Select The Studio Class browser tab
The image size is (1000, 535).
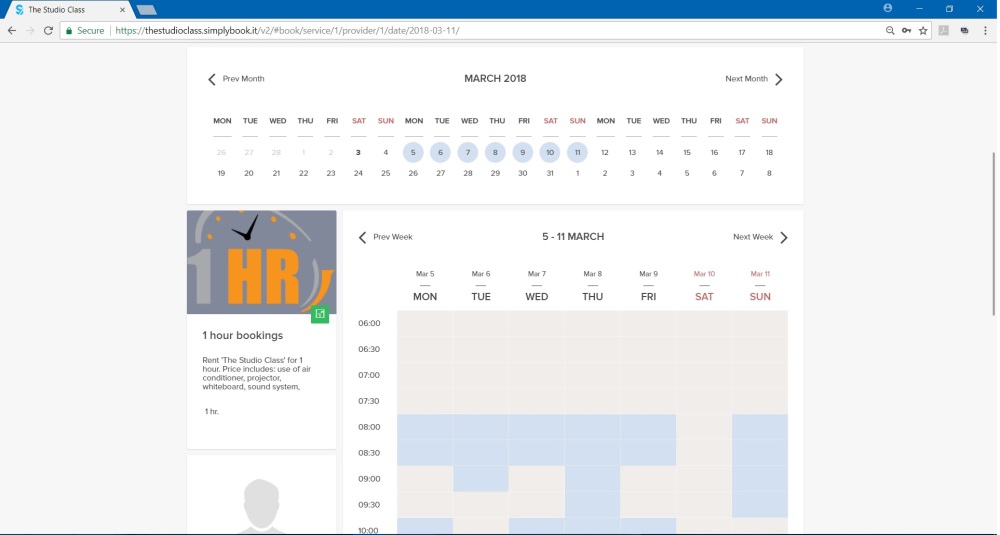point(69,10)
